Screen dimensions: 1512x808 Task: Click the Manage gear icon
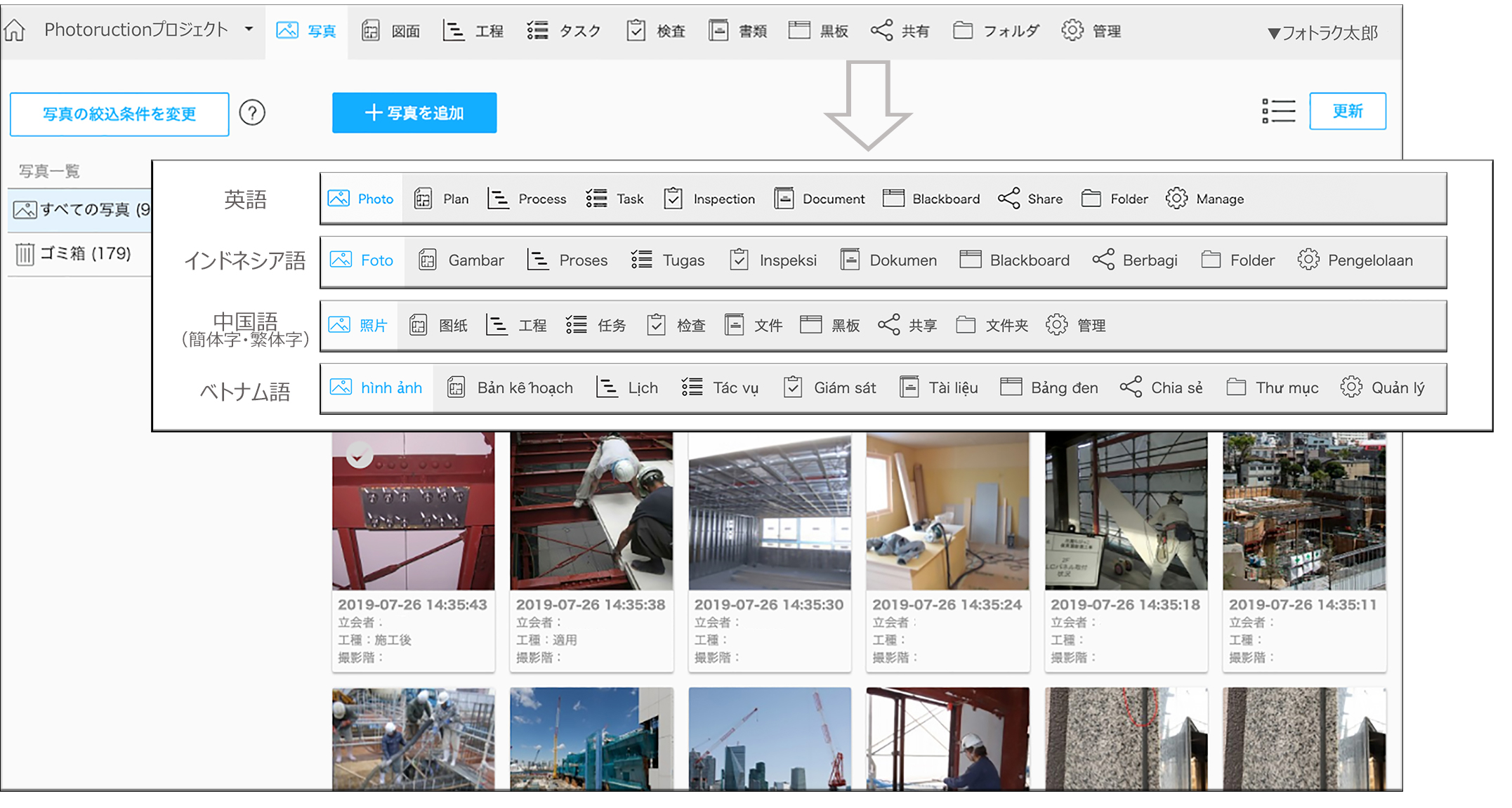(1177, 199)
